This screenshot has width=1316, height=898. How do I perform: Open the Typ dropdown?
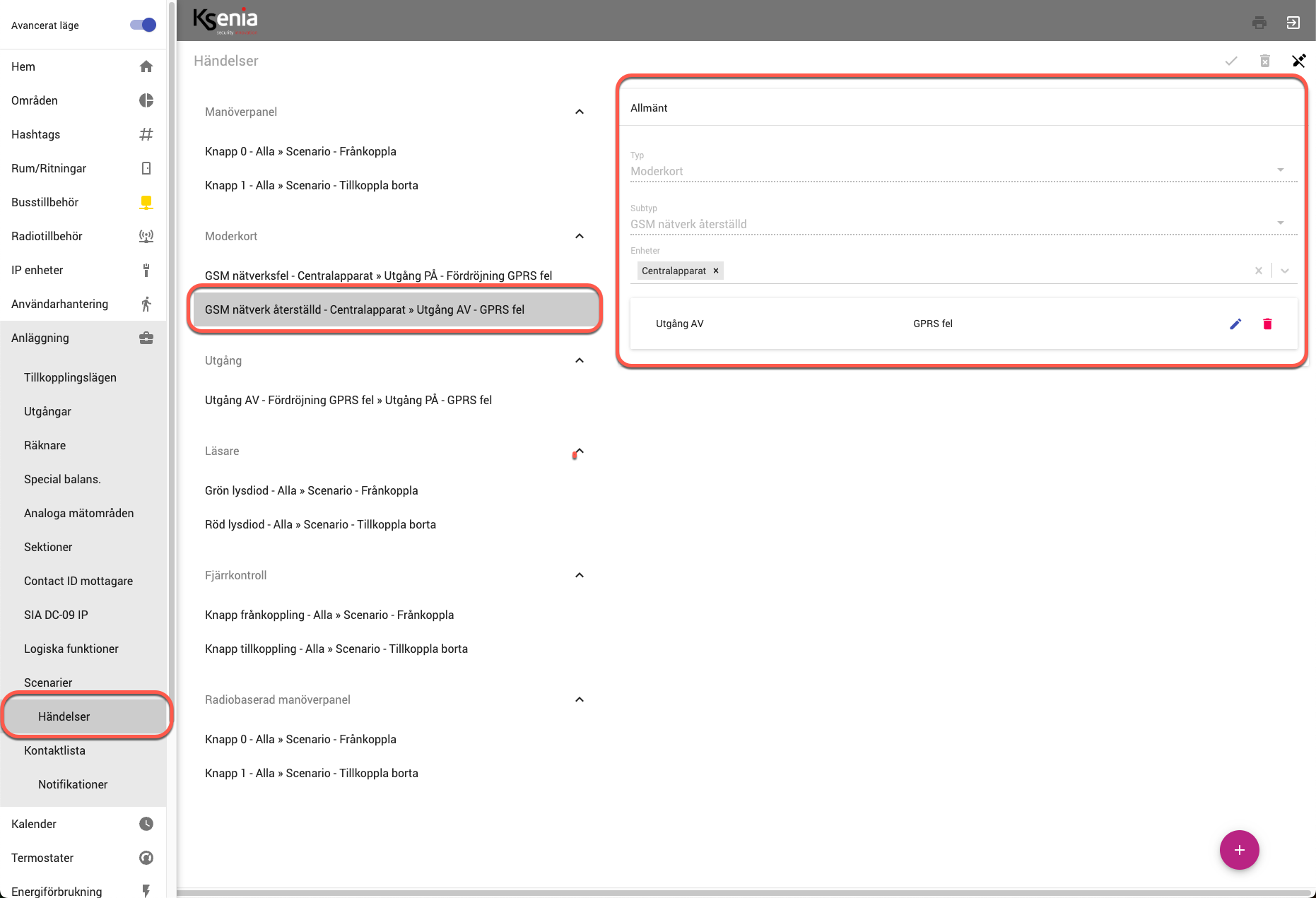(1280, 170)
